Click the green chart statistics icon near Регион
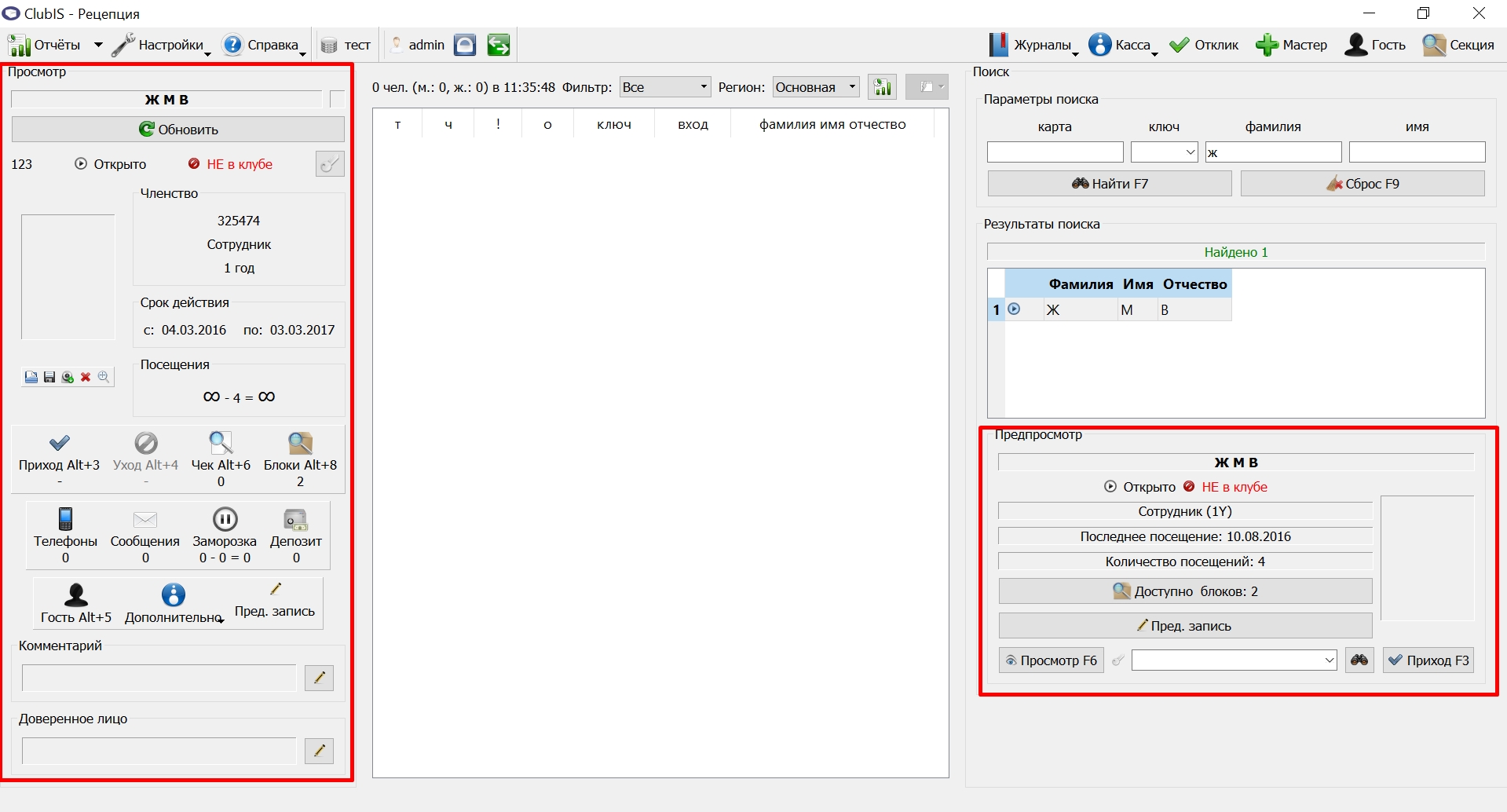The width and height of the screenshot is (1507, 812). (883, 87)
